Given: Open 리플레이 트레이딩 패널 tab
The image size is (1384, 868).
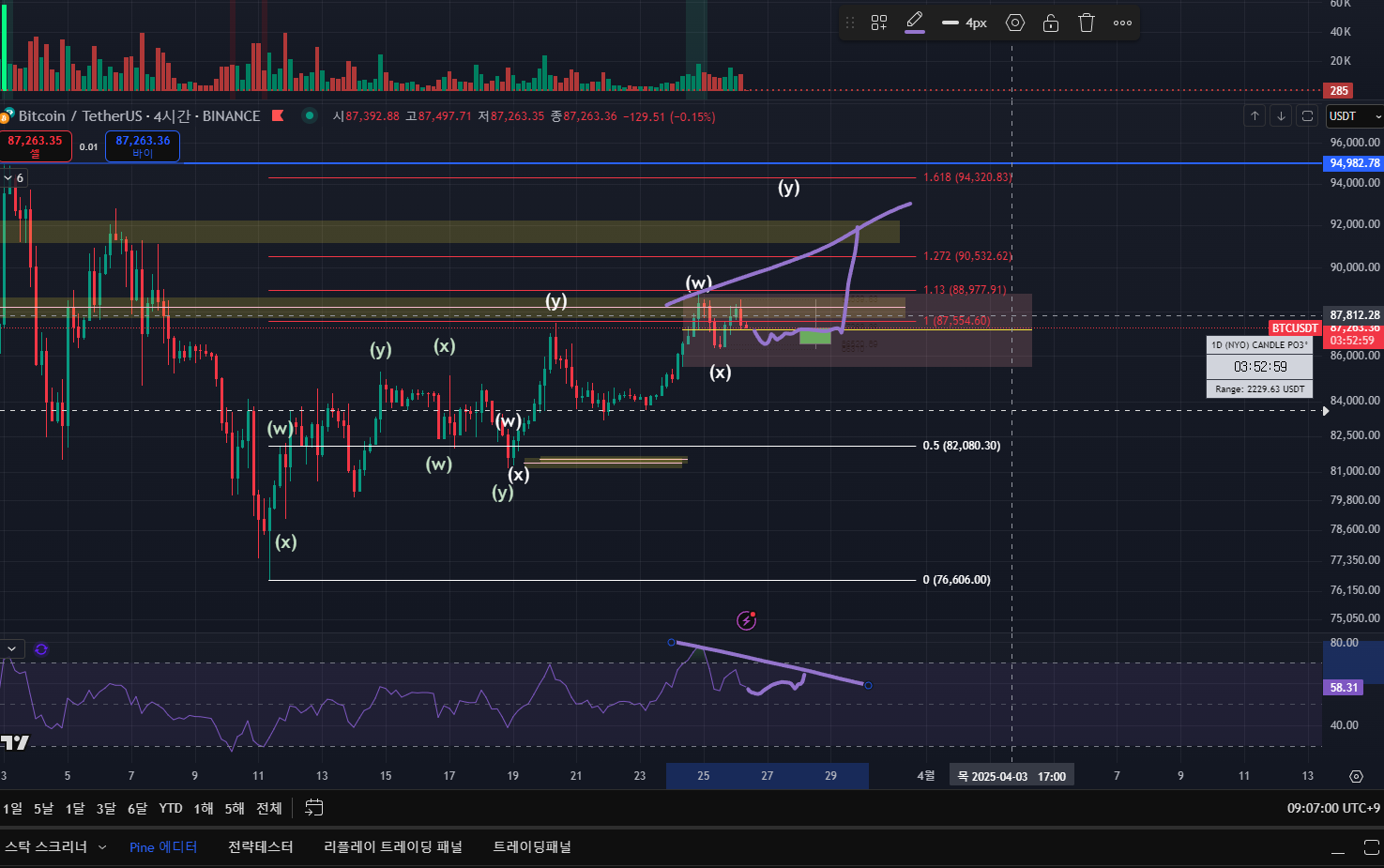Looking at the screenshot, I should (393, 846).
